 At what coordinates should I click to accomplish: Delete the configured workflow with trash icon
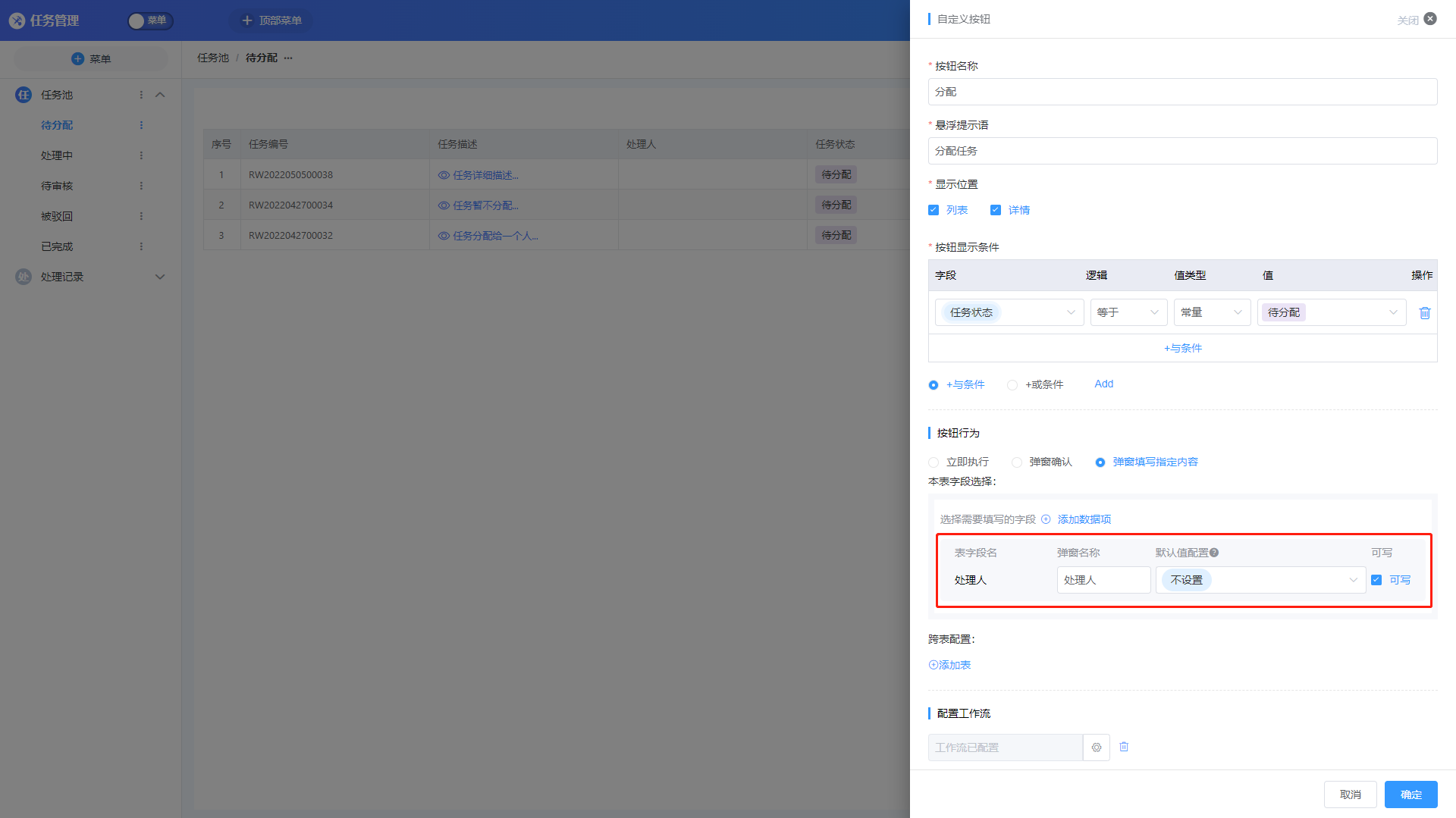click(x=1124, y=747)
